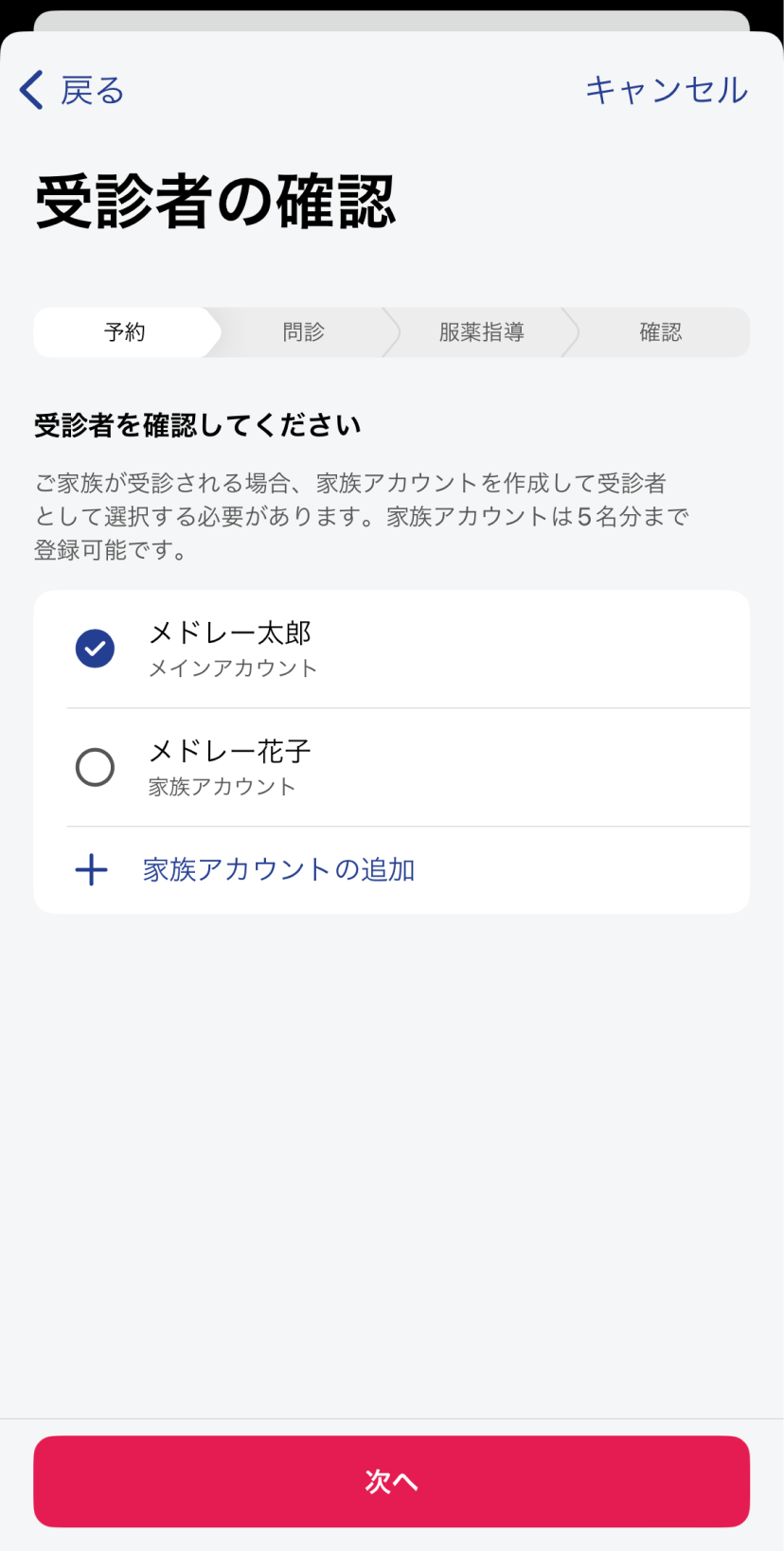Screen dimensions: 784x1551
Task: Click the メインアカウント subtitle label
Action: [233, 669]
